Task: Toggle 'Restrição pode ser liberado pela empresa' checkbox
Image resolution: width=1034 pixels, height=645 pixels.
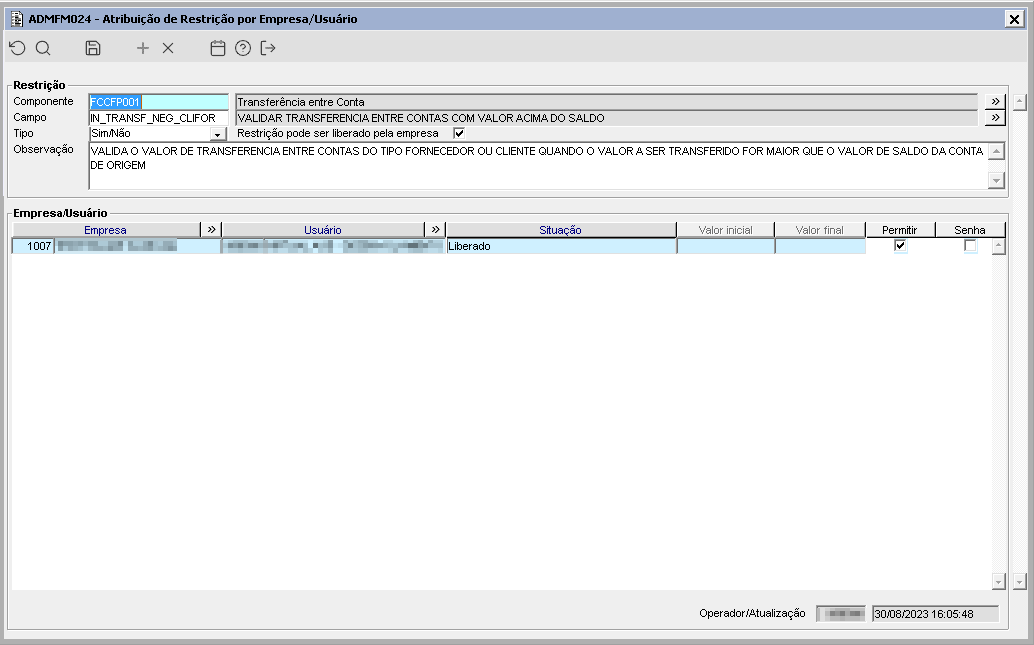Action: point(459,133)
